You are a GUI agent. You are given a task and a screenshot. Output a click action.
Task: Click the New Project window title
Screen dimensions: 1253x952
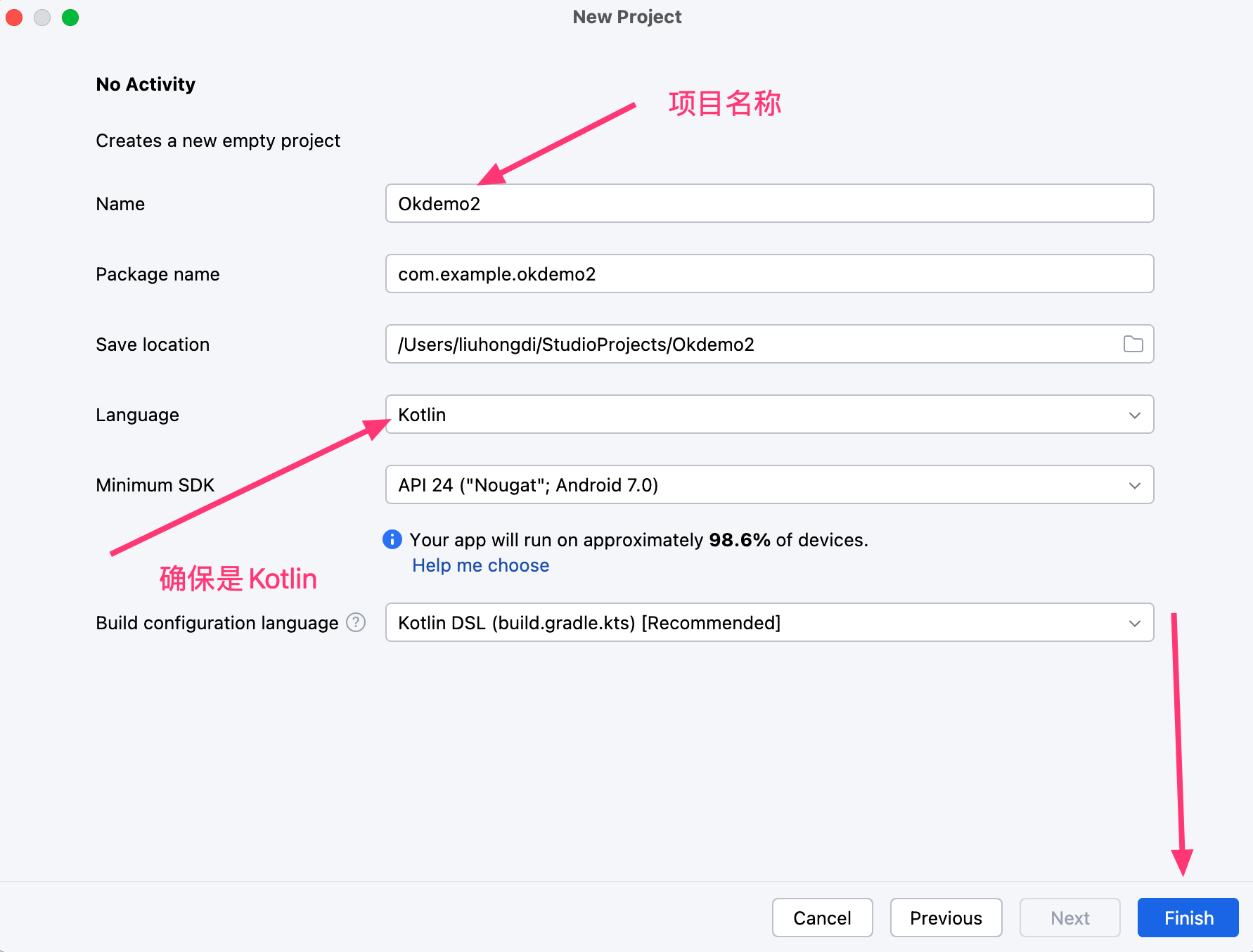[x=626, y=17]
